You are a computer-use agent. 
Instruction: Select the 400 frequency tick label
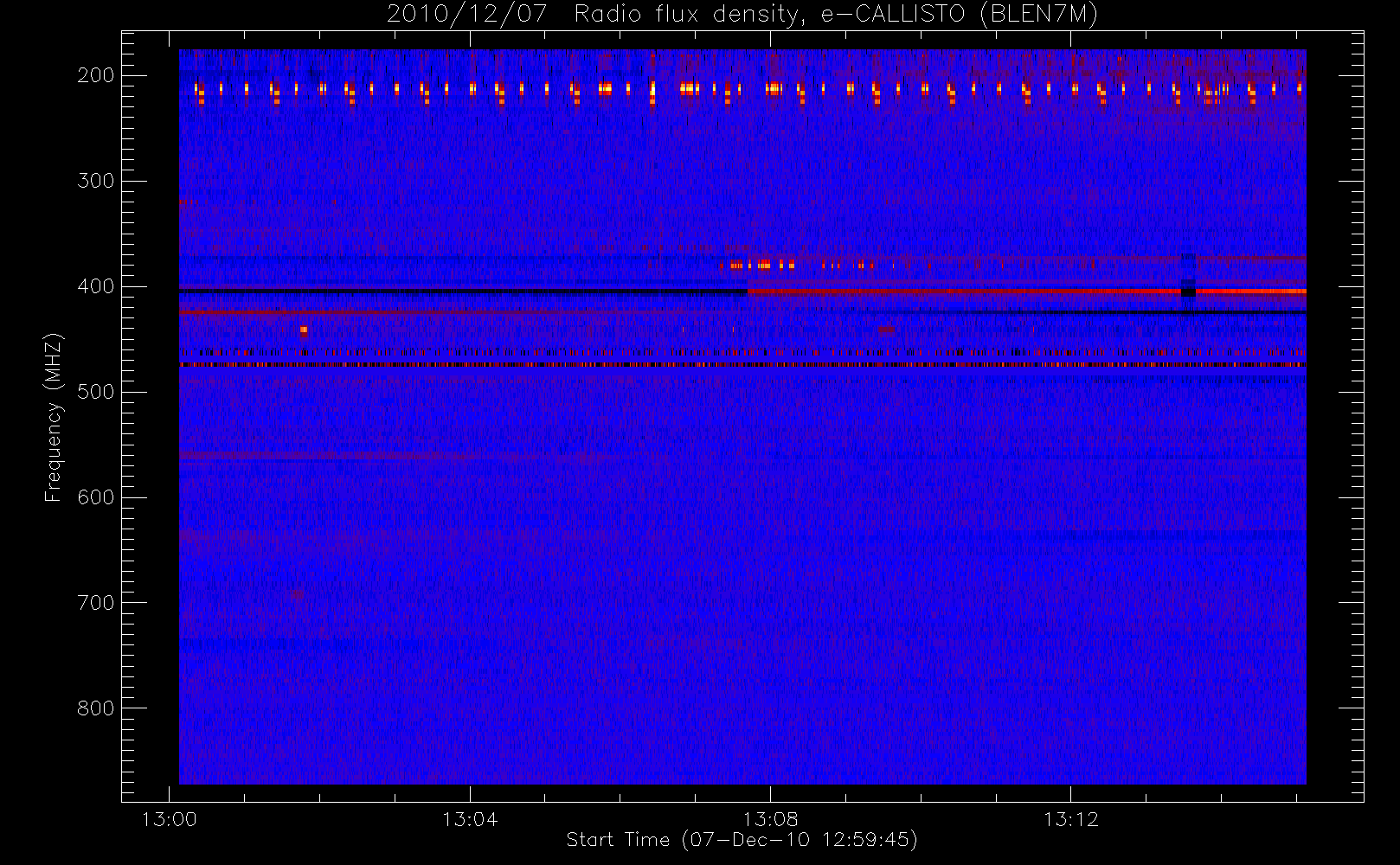(96, 286)
